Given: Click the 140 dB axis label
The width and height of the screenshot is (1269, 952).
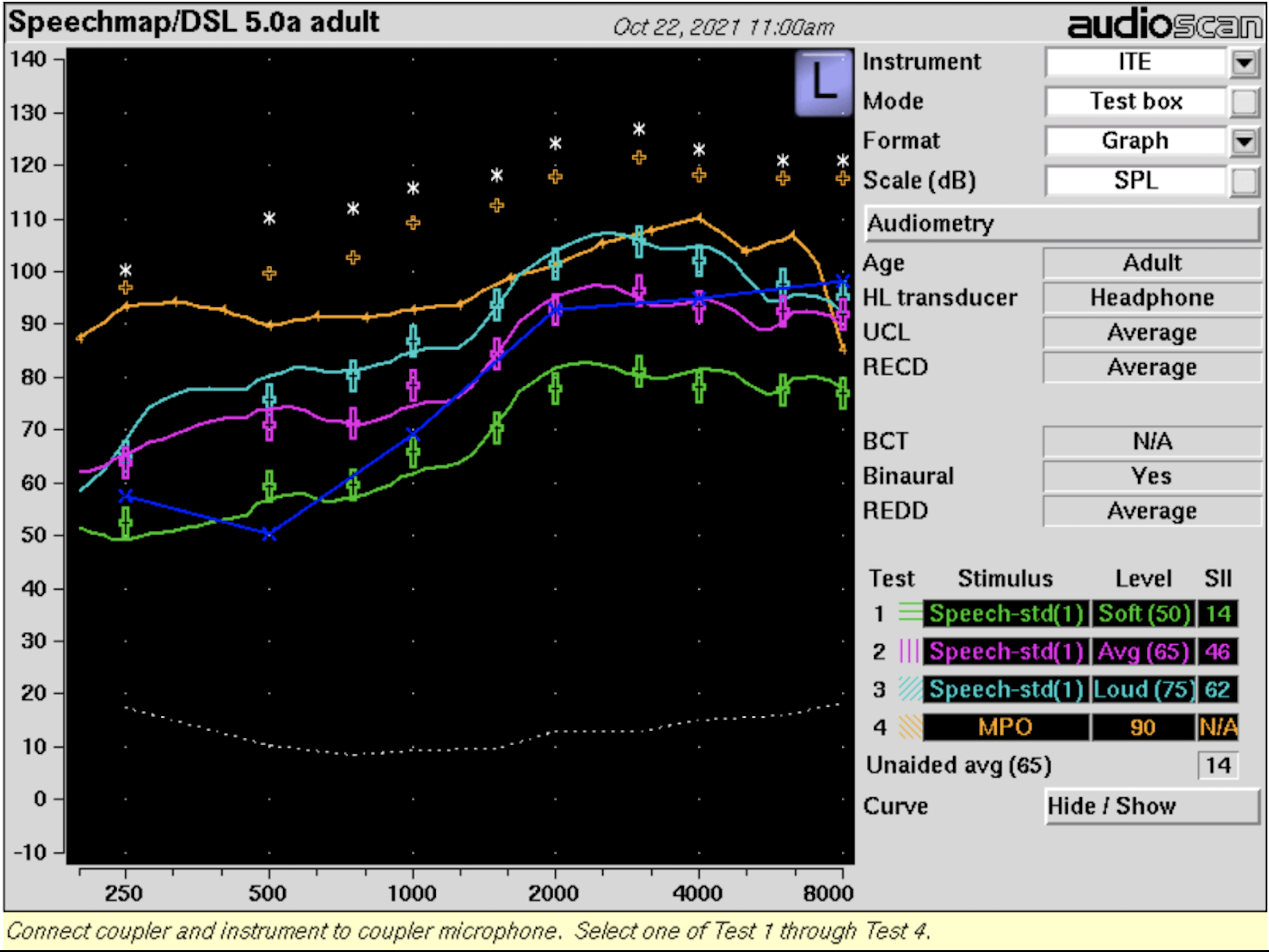Looking at the screenshot, I should (28, 59).
